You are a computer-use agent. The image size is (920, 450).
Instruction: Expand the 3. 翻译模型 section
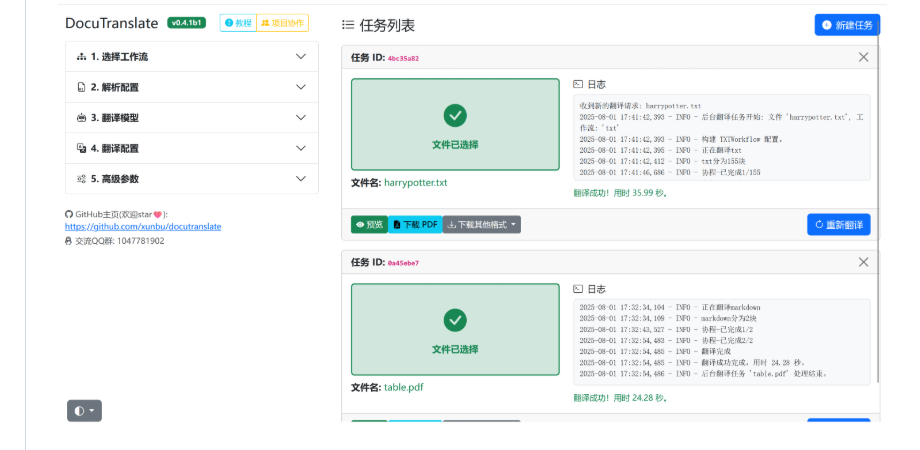coord(191,118)
